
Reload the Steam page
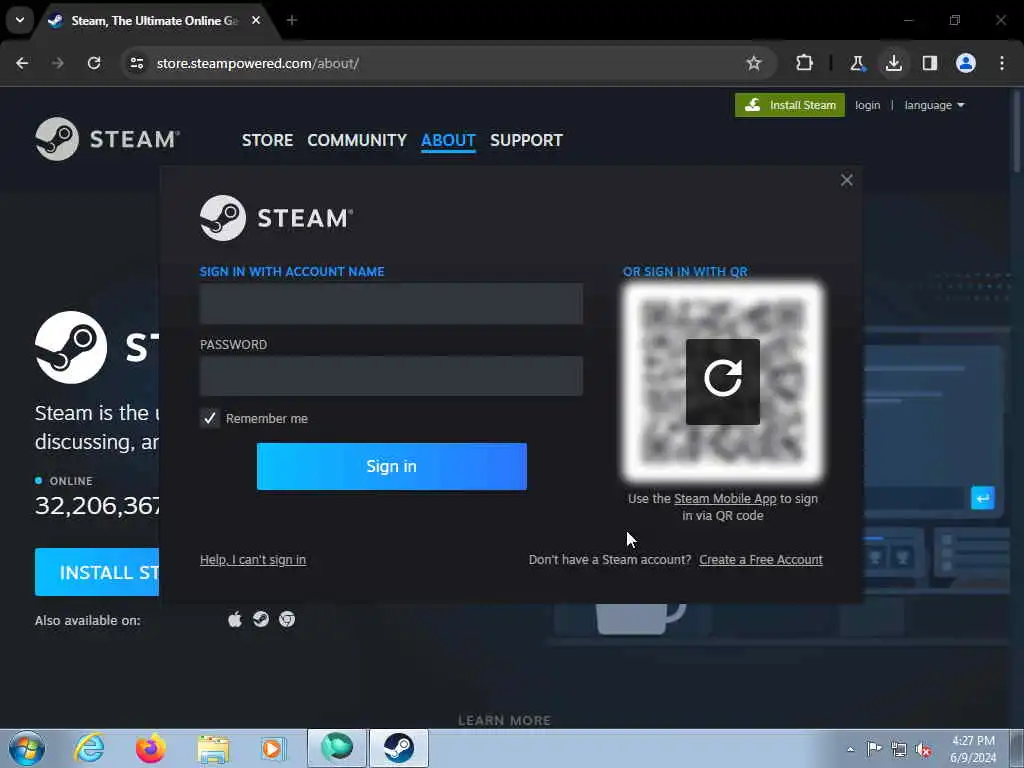point(94,63)
